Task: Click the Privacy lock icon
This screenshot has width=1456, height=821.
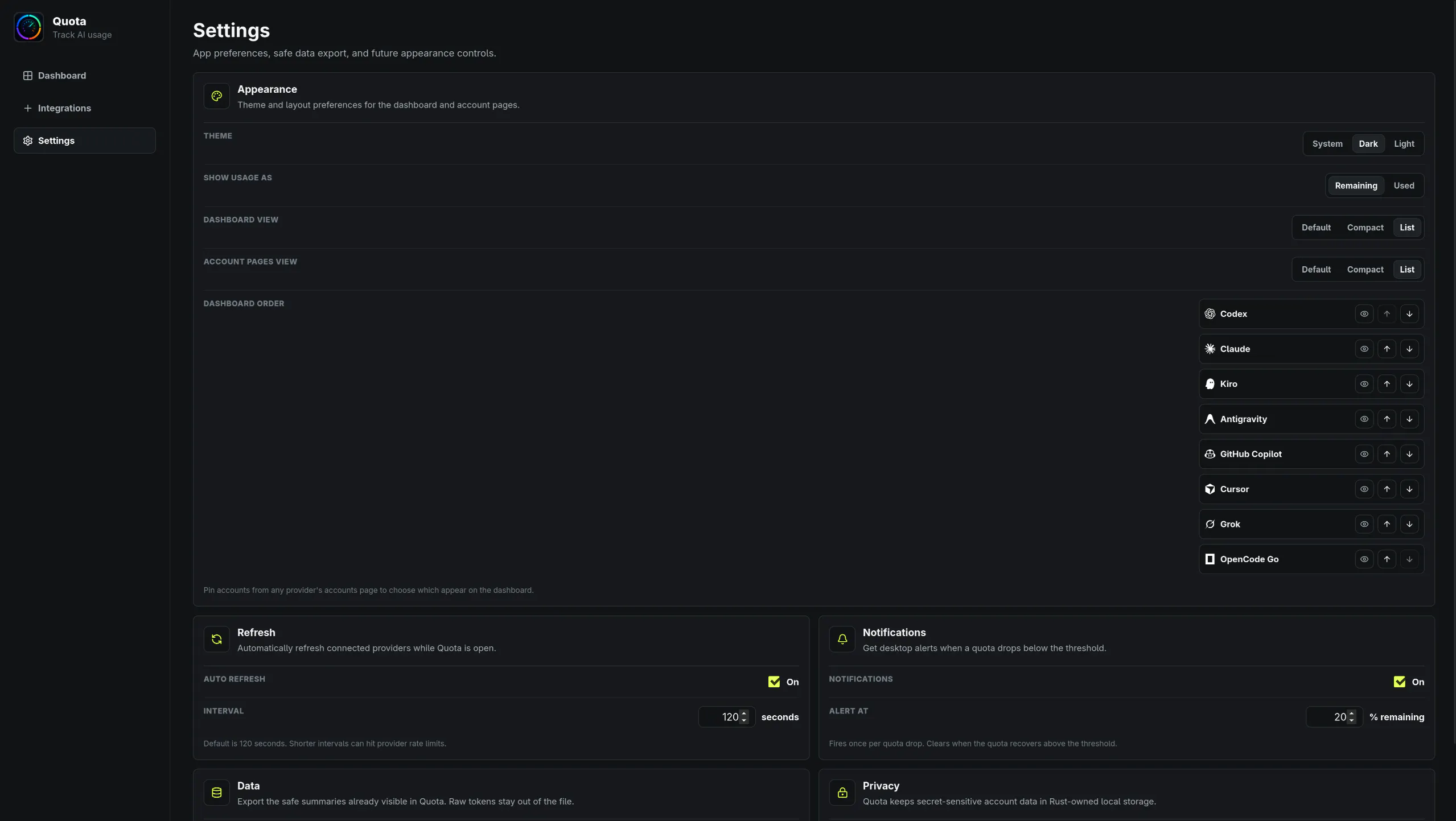Action: click(x=842, y=793)
